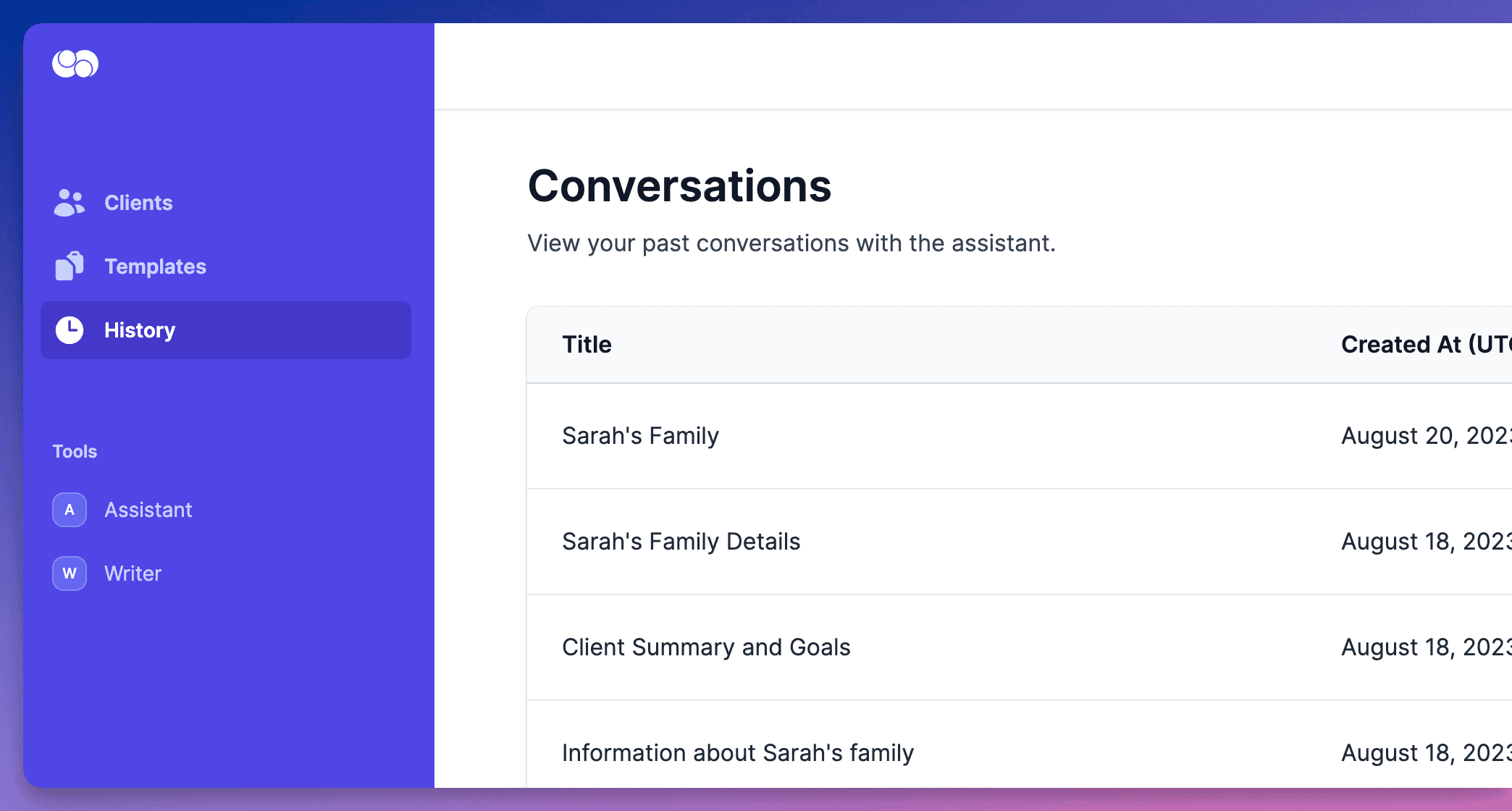Open the "Sarah's Family" conversation

(640, 436)
